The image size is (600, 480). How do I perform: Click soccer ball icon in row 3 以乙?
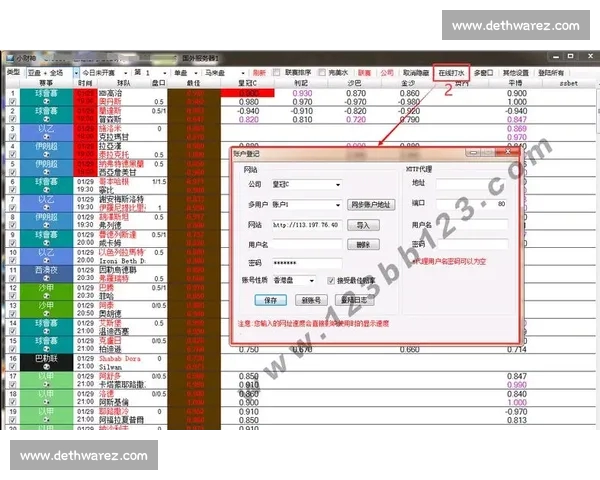[x=46, y=137]
